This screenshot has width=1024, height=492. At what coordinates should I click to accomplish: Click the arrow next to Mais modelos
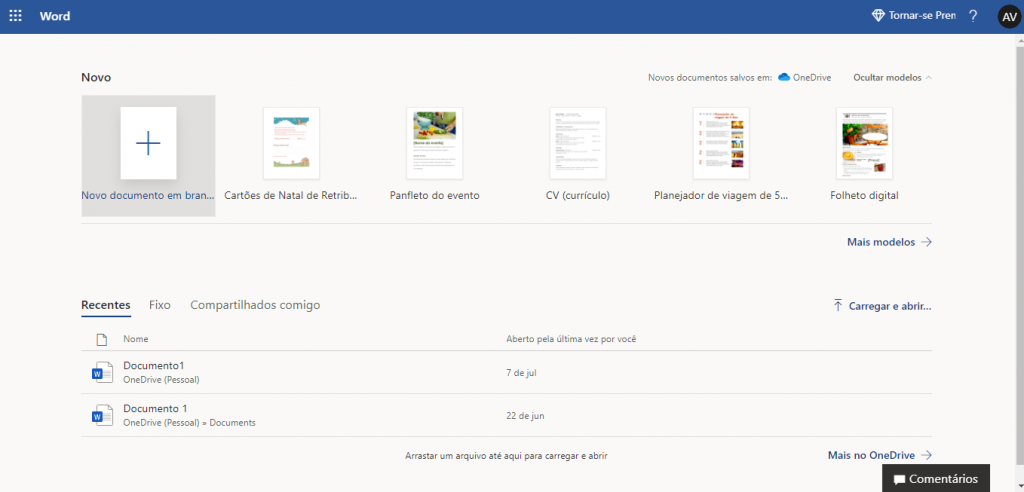(926, 242)
